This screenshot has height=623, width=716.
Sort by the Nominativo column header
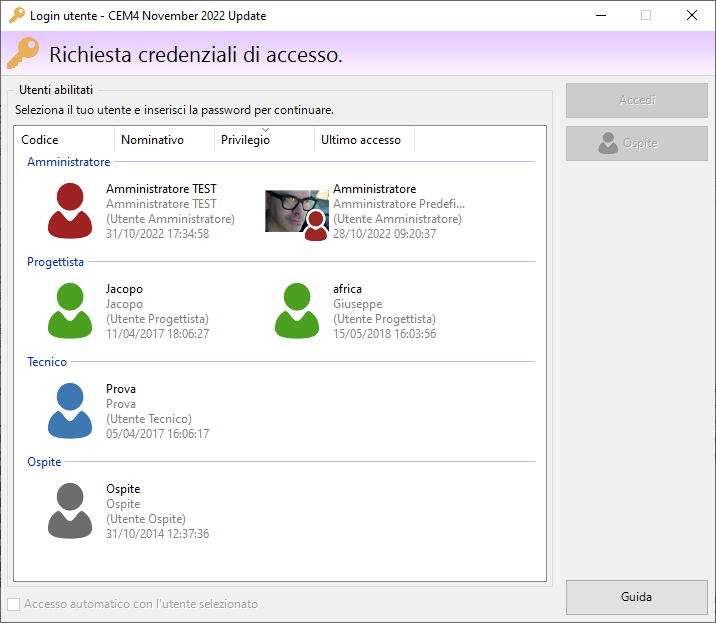tap(164, 140)
